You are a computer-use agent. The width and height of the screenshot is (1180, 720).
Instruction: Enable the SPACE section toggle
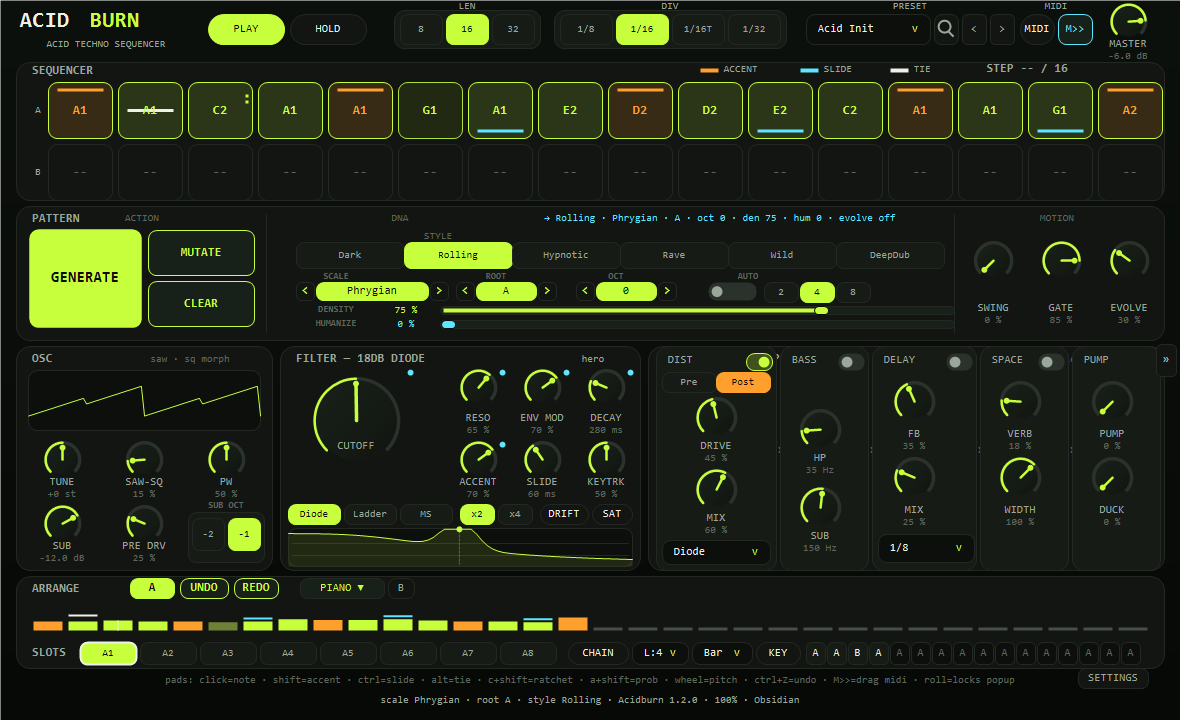pos(1051,362)
